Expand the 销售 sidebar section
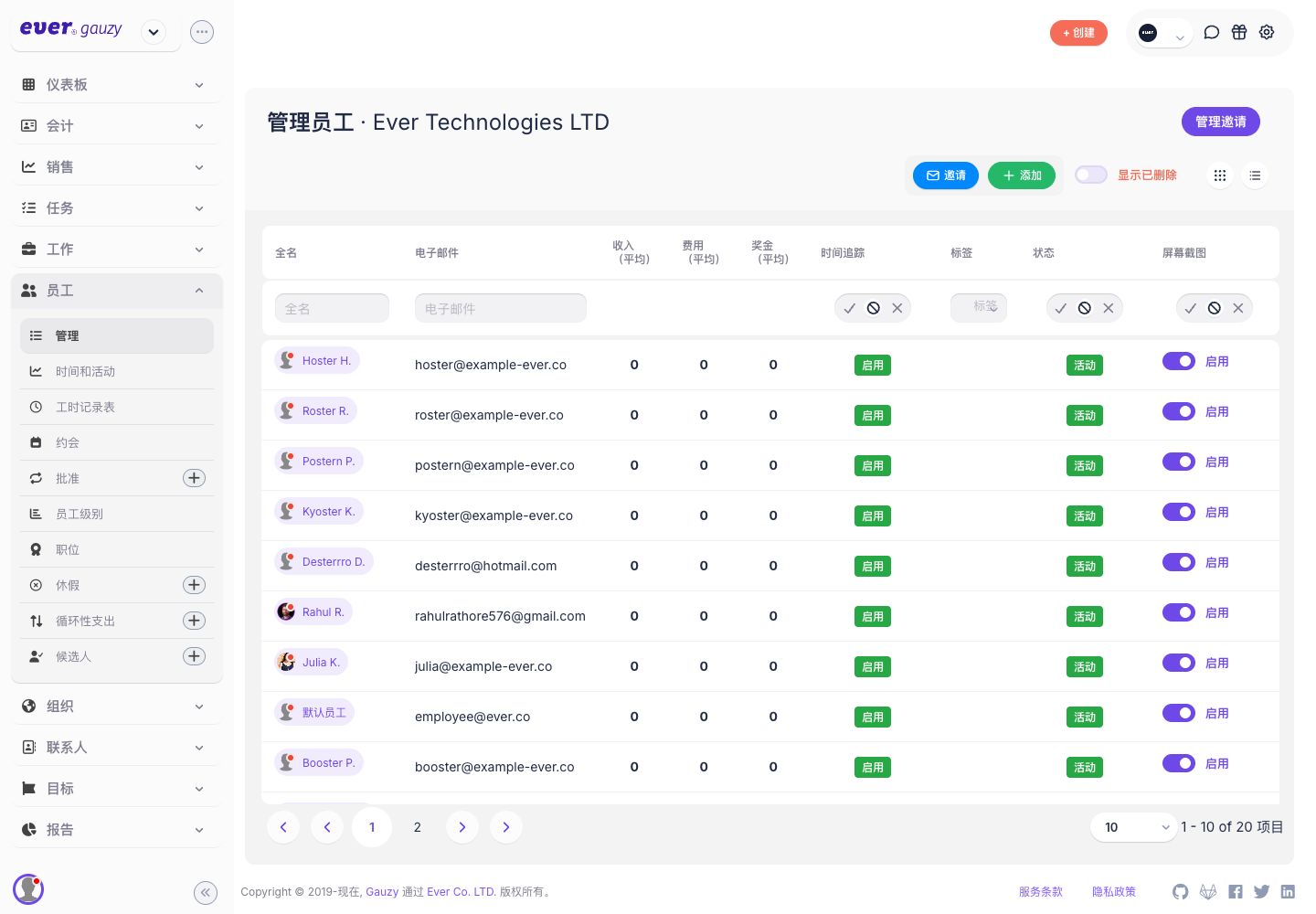This screenshot has width=1316, height=914. pyautogui.click(x=117, y=167)
